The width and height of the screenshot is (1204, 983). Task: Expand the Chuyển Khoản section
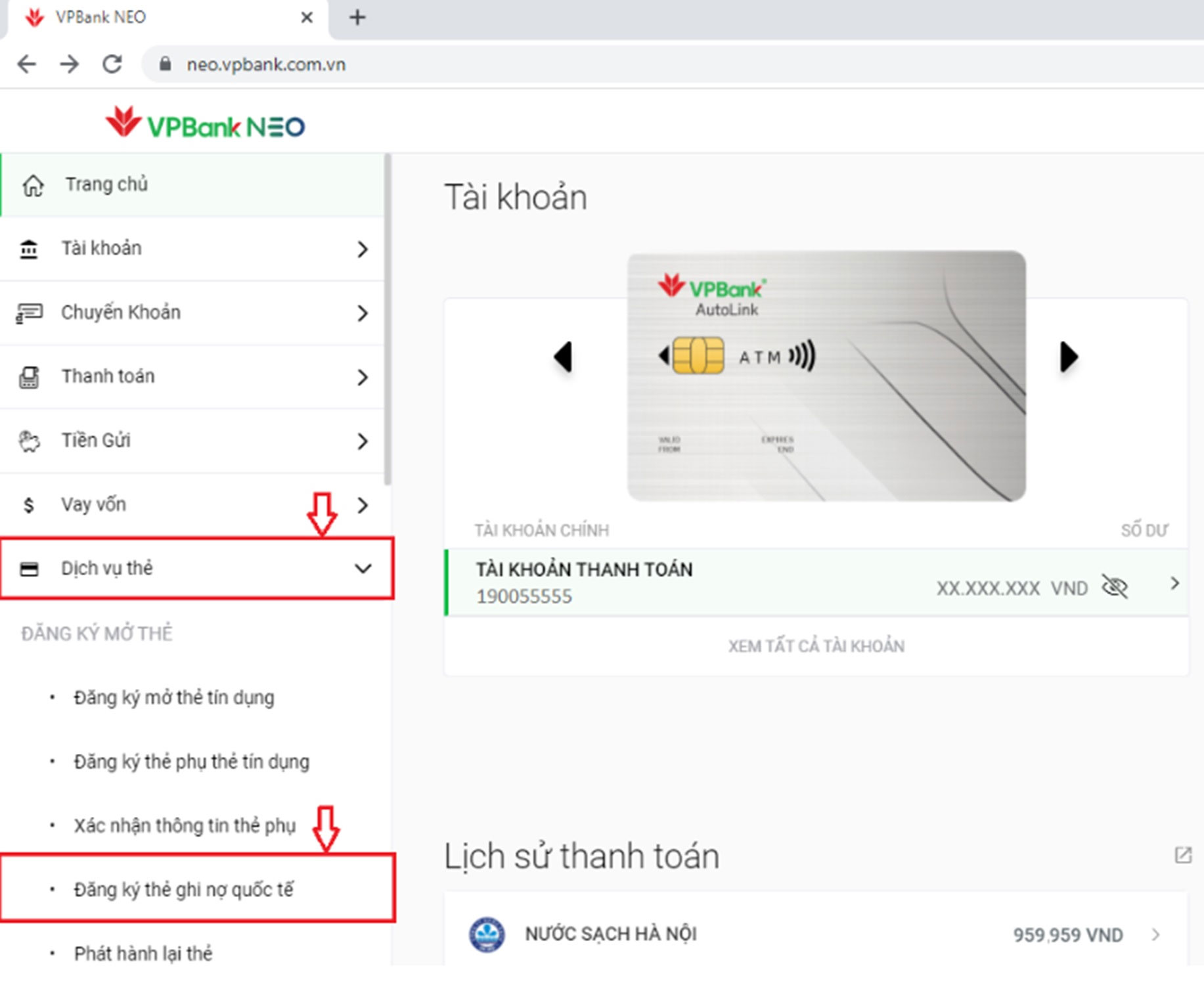coord(363,315)
